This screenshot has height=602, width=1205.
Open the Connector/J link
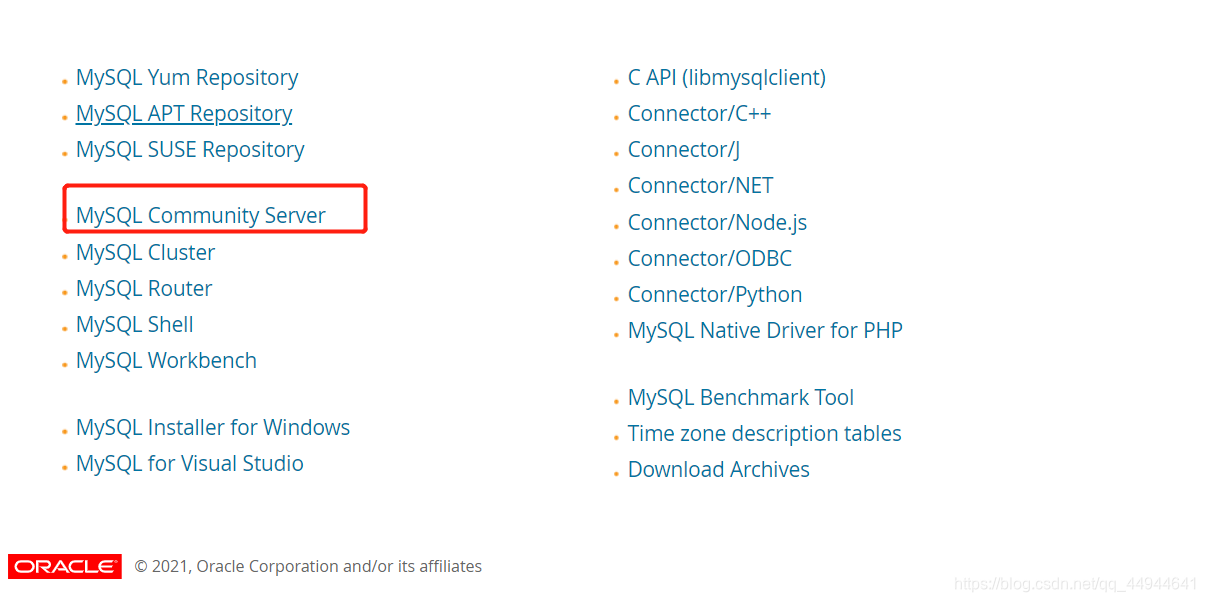(x=684, y=150)
